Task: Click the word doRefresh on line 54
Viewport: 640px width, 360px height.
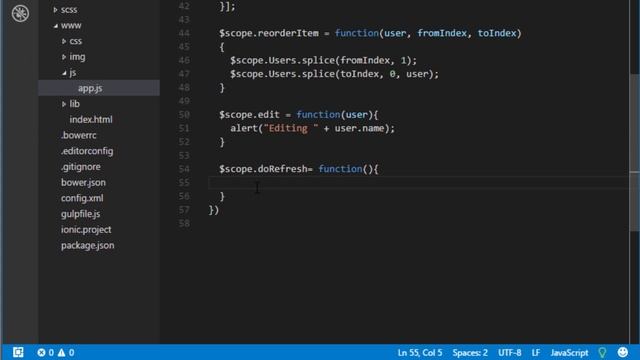Action: pyautogui.click(x=282, y=169)
